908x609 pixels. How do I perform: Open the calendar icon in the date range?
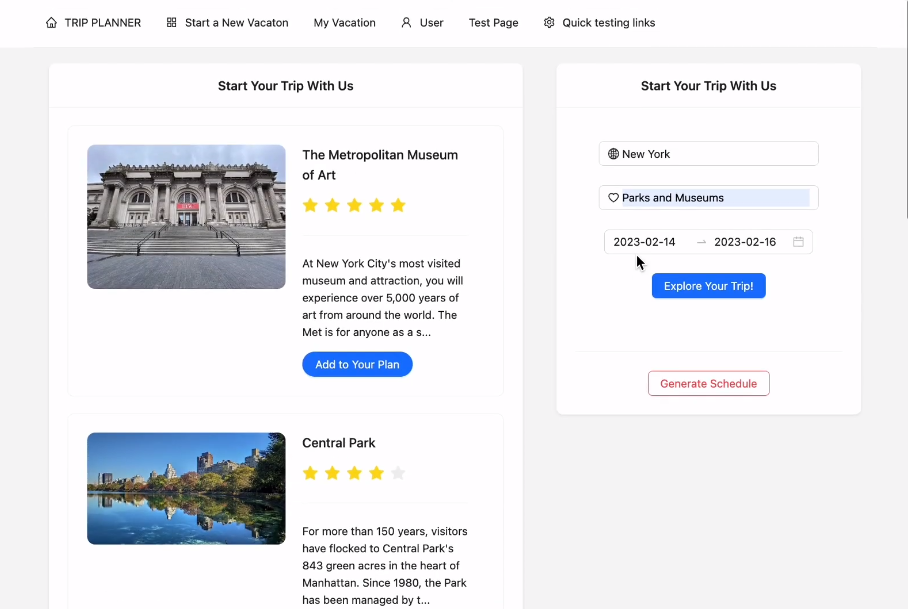click(798, 242)
